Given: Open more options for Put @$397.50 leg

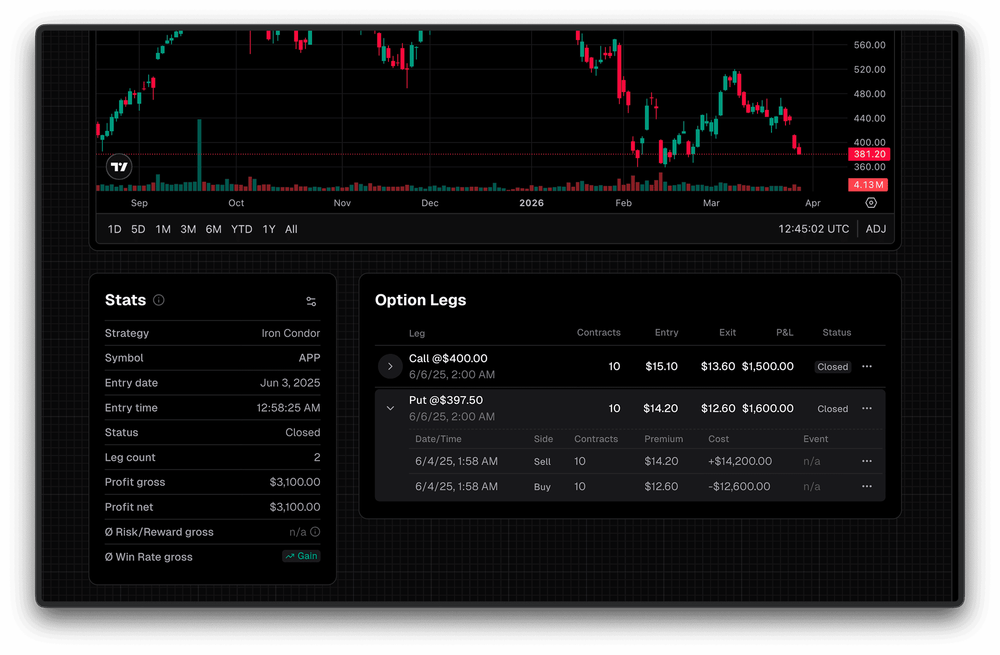Looking at the screenshot, I should click(x=867, y=408).
